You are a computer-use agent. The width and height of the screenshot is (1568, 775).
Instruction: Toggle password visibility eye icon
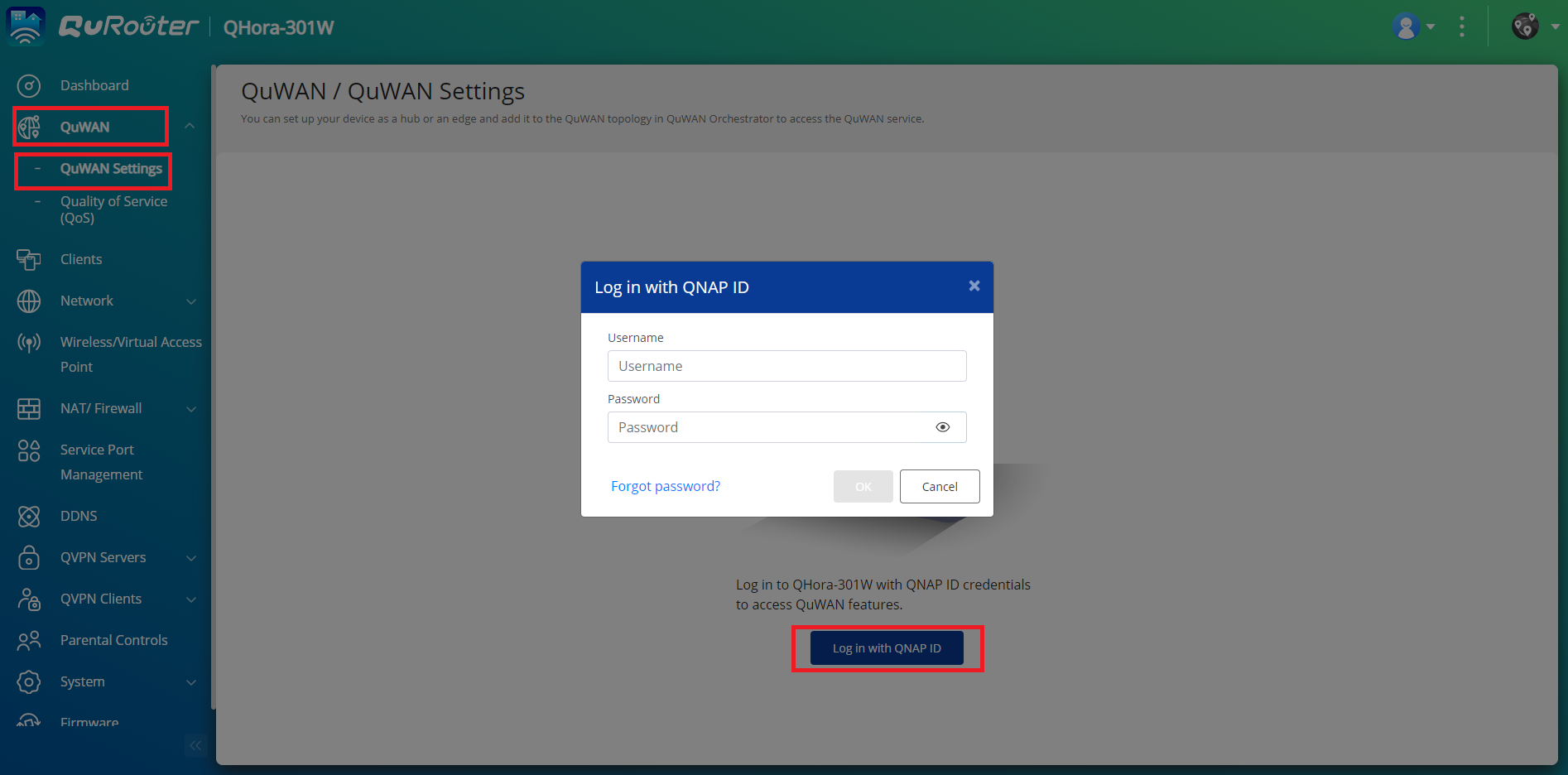[x=942, y=427]
